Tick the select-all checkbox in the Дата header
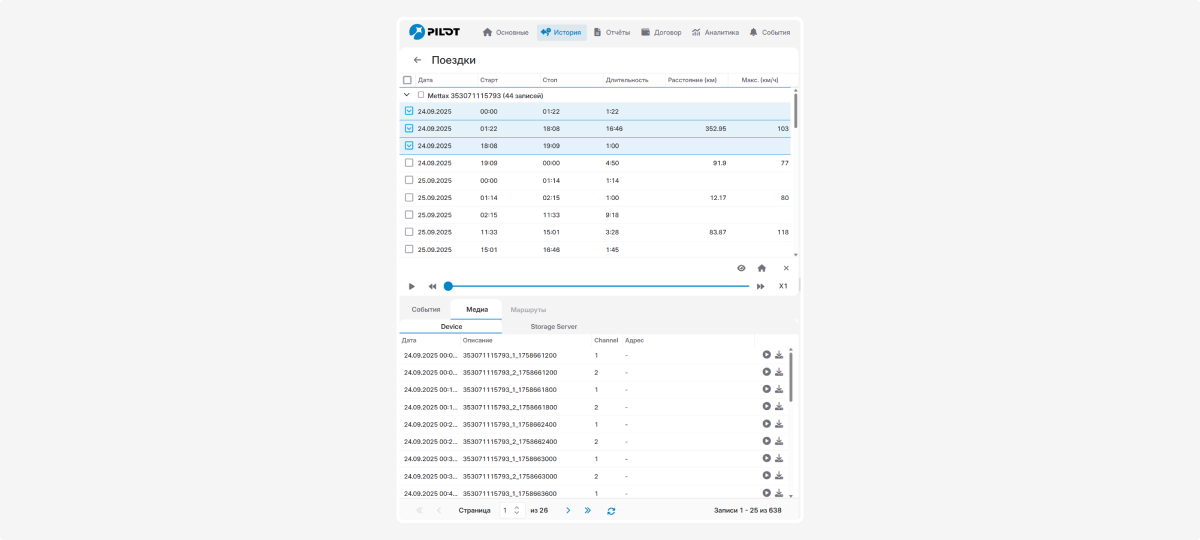The height and width of the screenshot is (540, 1200). point(407,80)
